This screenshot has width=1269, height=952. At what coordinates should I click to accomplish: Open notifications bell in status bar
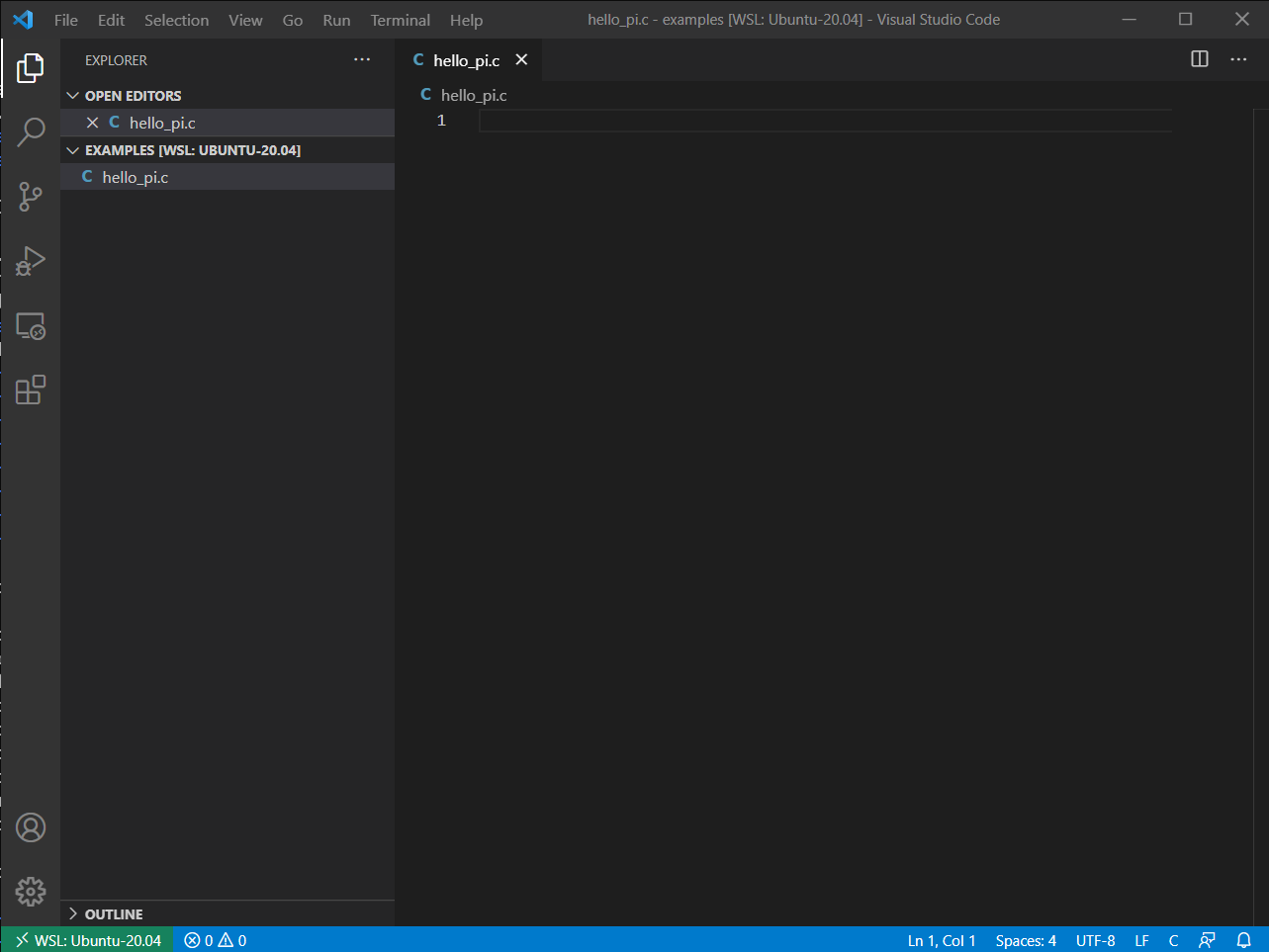[x=1244, y=940]
